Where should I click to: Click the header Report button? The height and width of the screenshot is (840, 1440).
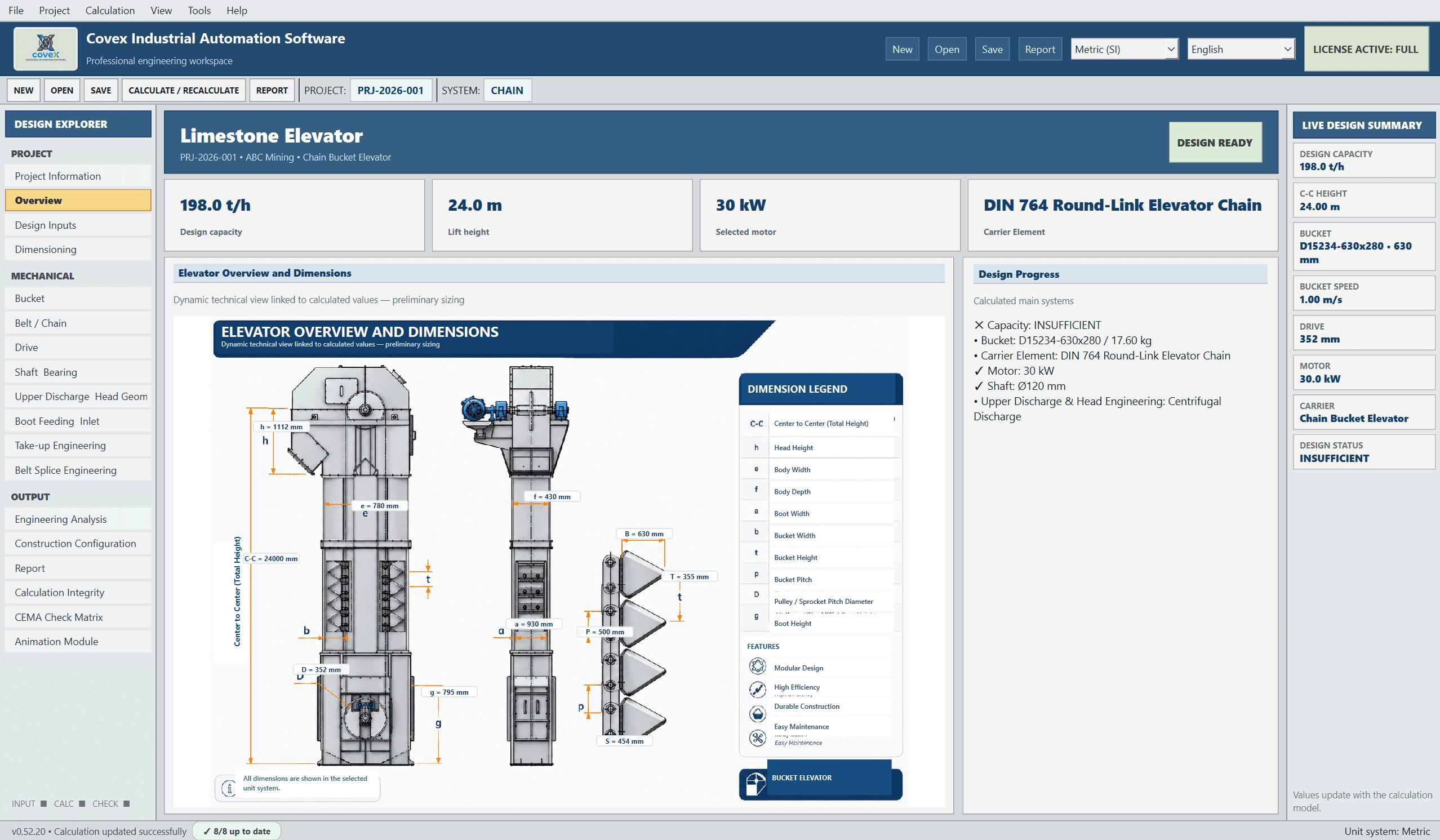point(1039,49)
